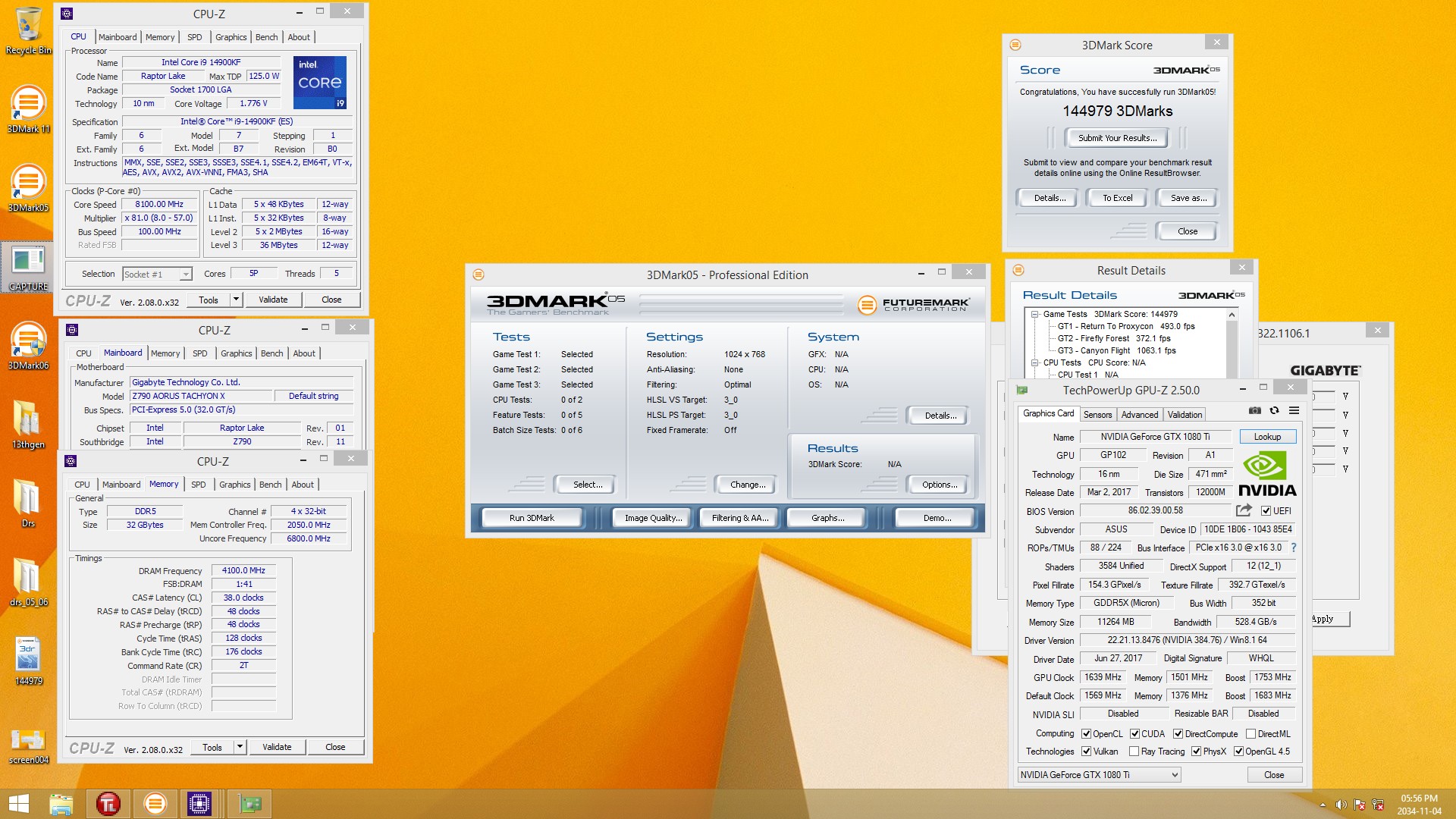Collapse the CPU Tests tree node
This screenshot has height=819, width=1456.
pyautogui.click(x=1035, y=362)
